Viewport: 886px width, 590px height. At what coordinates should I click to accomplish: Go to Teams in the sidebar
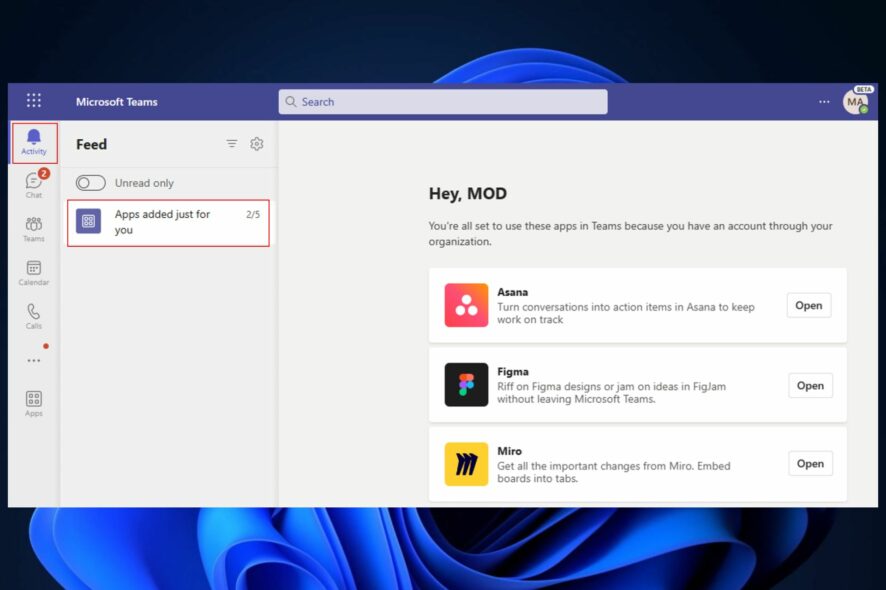tap(34, 229)
